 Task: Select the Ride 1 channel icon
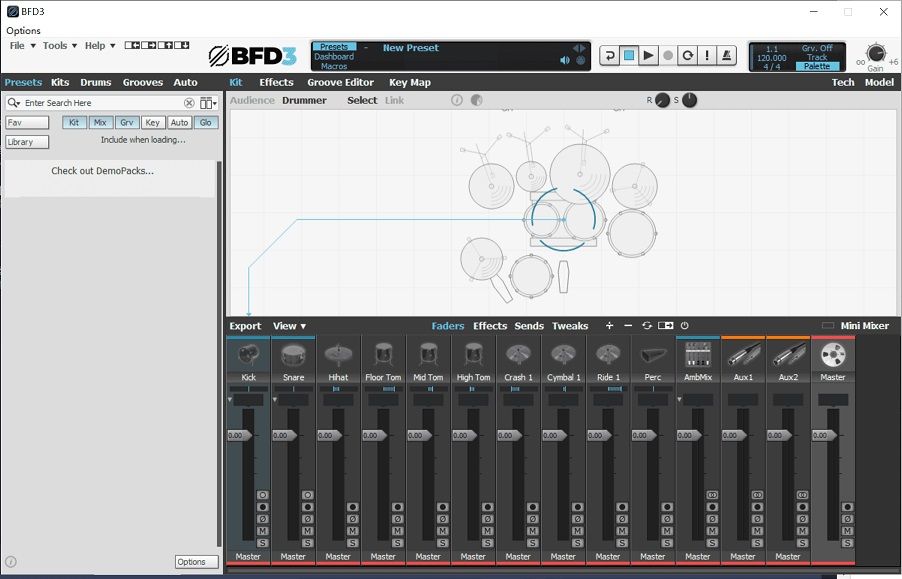click(608, 355)
